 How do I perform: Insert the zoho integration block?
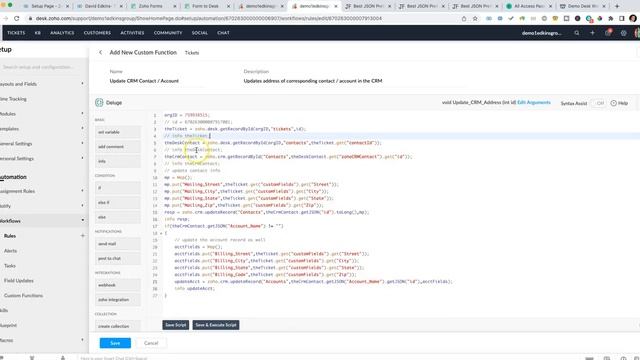(x=118, y=300)
